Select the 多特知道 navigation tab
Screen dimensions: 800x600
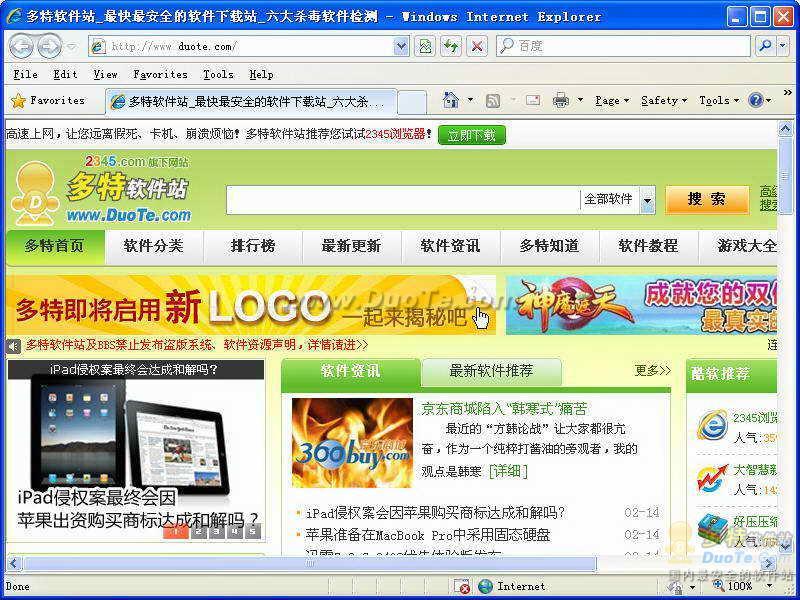[549, 246]
